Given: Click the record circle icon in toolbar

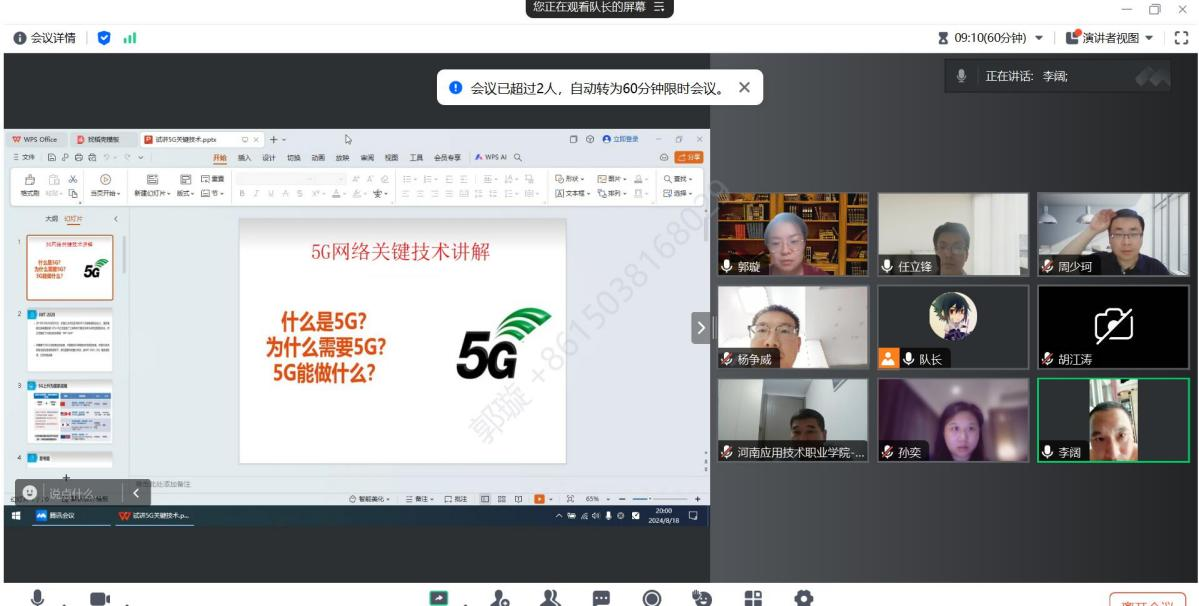Looking at the screenshot, I should point(653,598).
